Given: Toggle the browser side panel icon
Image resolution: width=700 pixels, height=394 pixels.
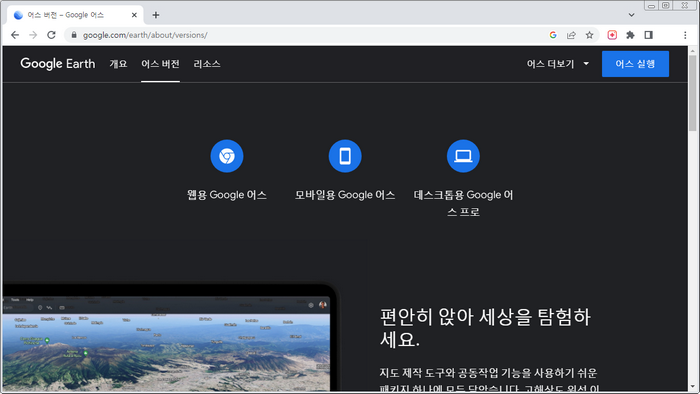Looking at the screenshot, I should point(649,35).
